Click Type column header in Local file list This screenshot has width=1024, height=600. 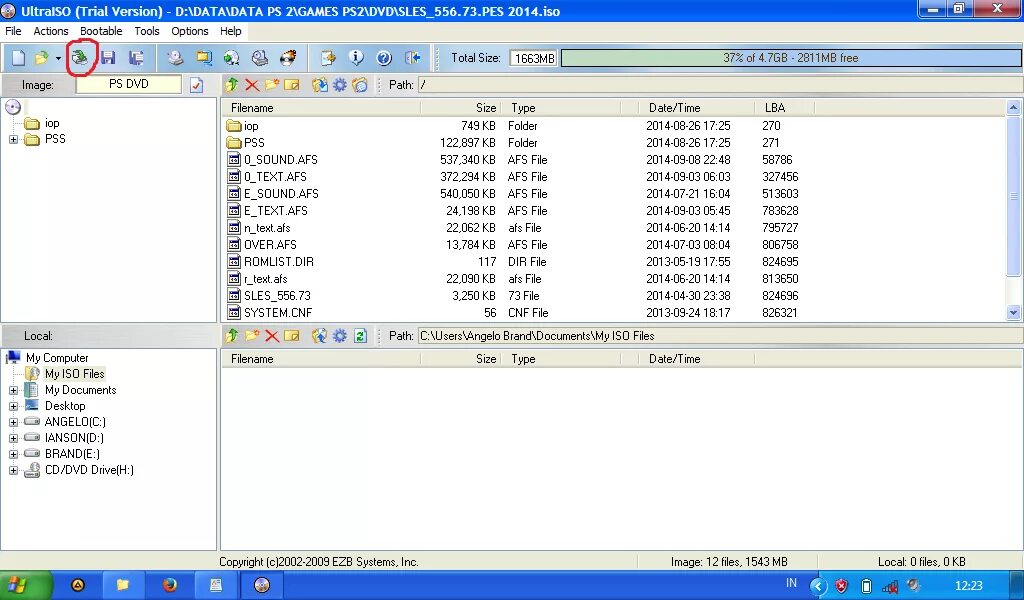(x=560, y=358)
